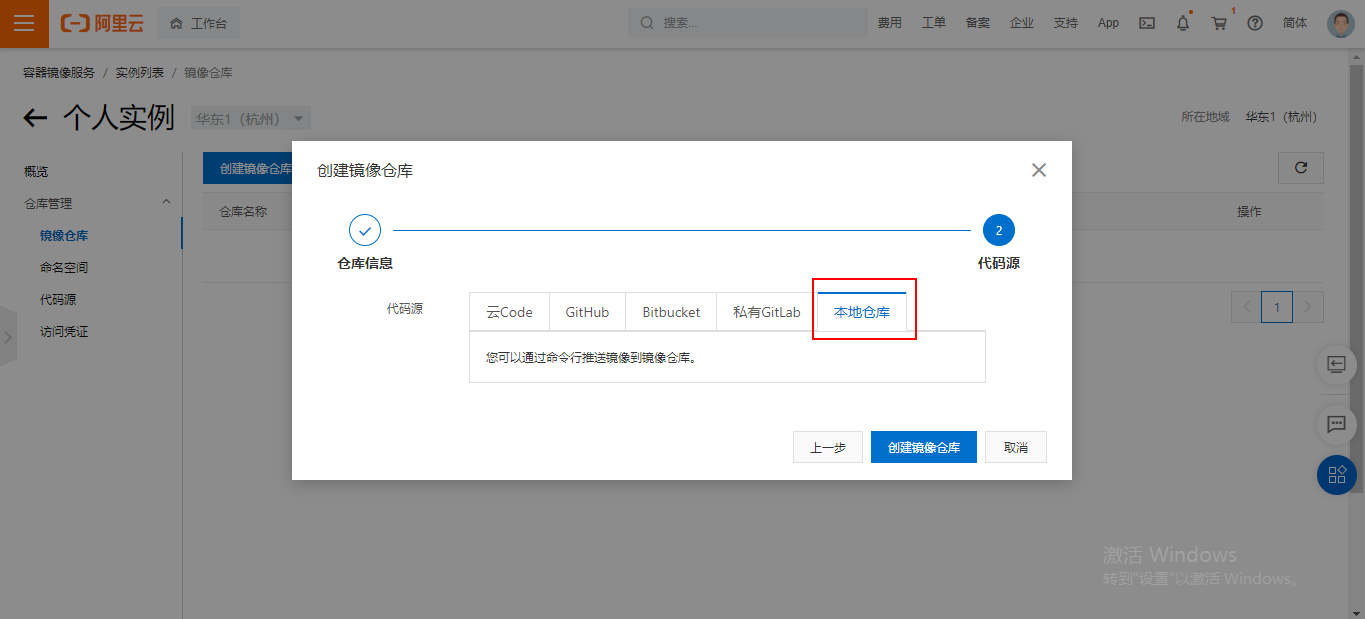
Task: Open the 支持 menu
Action: 1066,23
